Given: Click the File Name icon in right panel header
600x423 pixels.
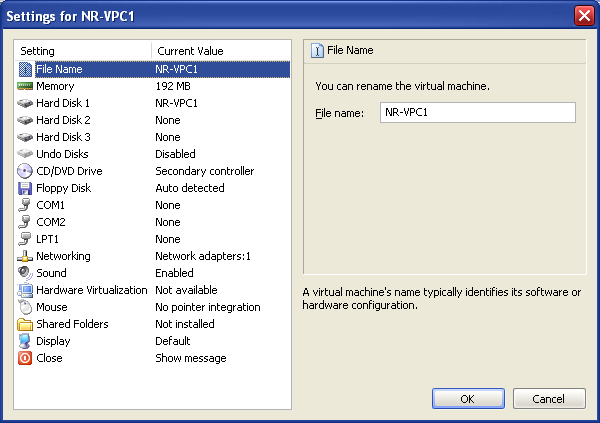Looking at the screenshot, I should [x=317, y=51].
